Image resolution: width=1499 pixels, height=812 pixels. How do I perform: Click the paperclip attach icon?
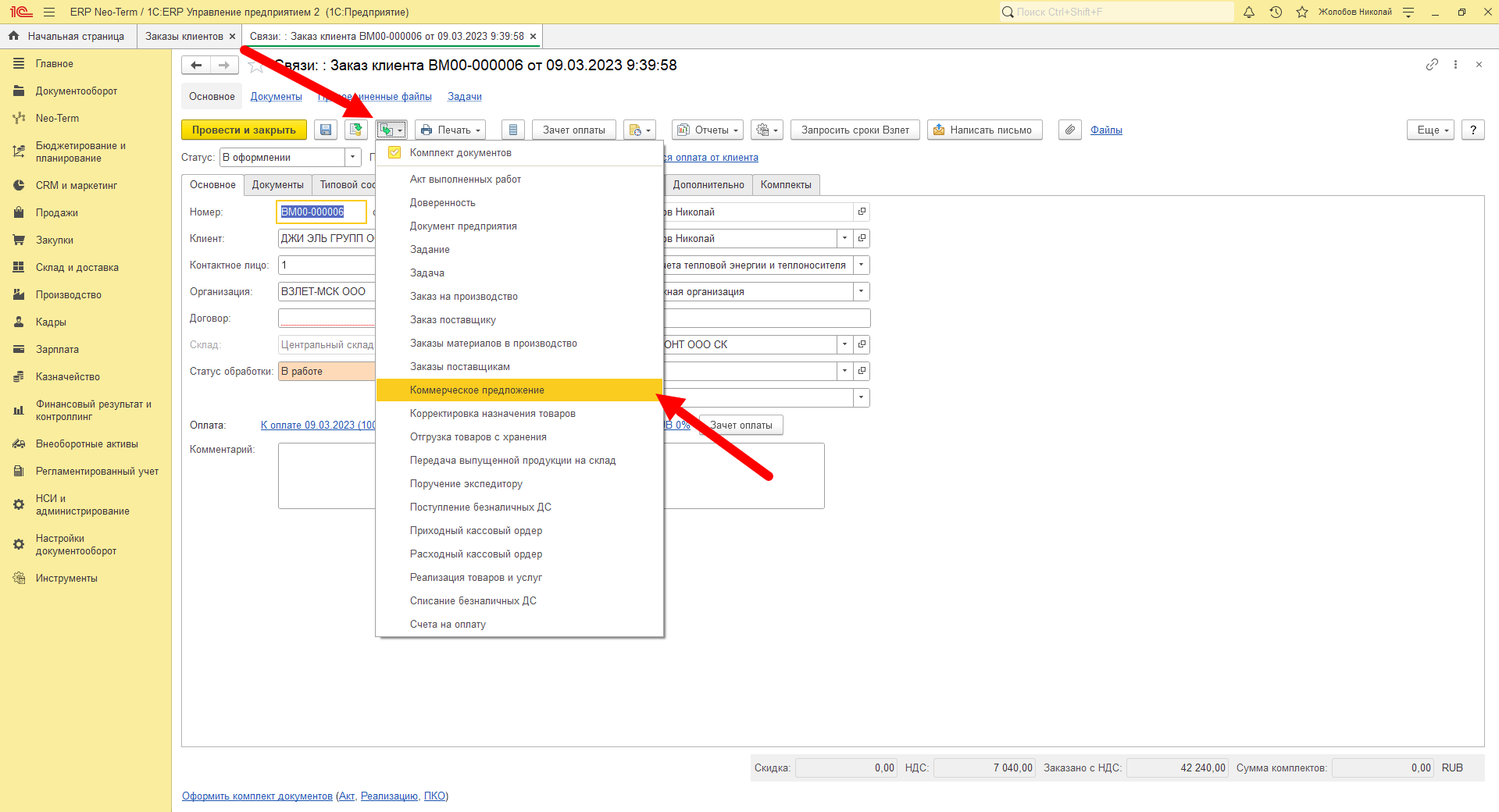(x=1070, y=130)
